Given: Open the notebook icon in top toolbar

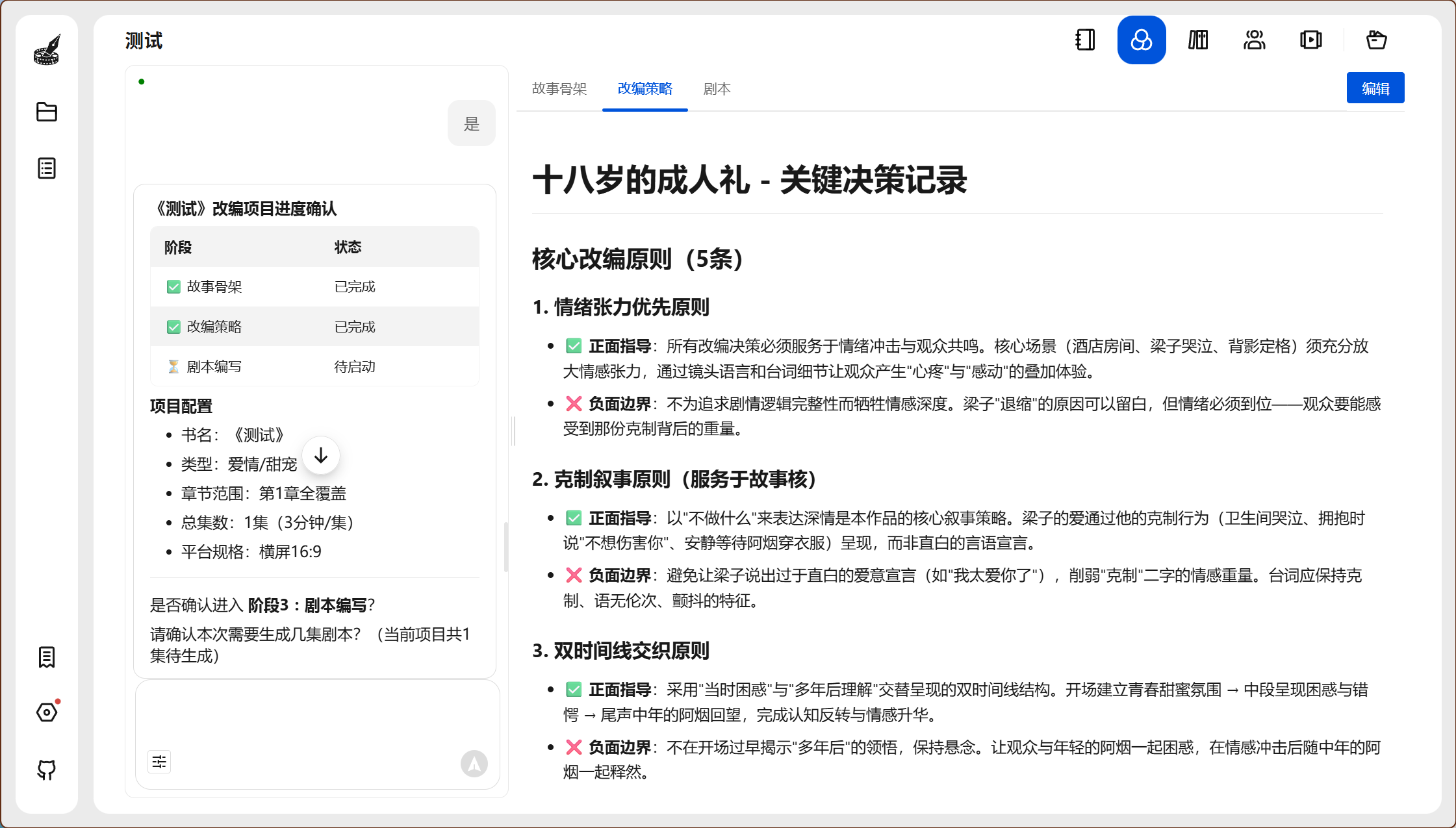Looking at the screenshot, I should click(x=1085, y=40).
